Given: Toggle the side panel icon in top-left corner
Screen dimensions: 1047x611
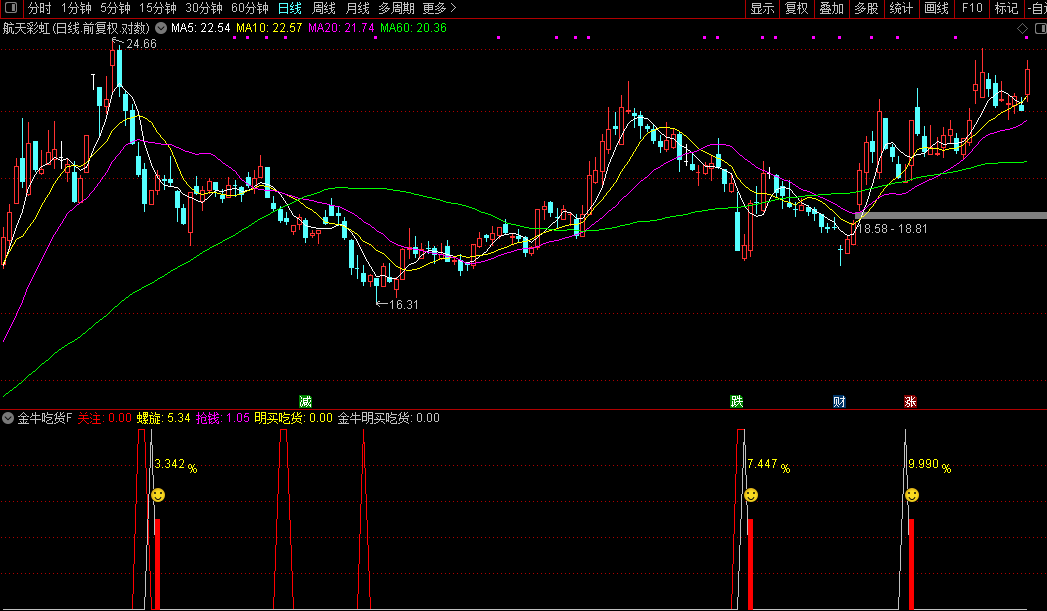Looking at the screenshot, I should coord(11,8).
